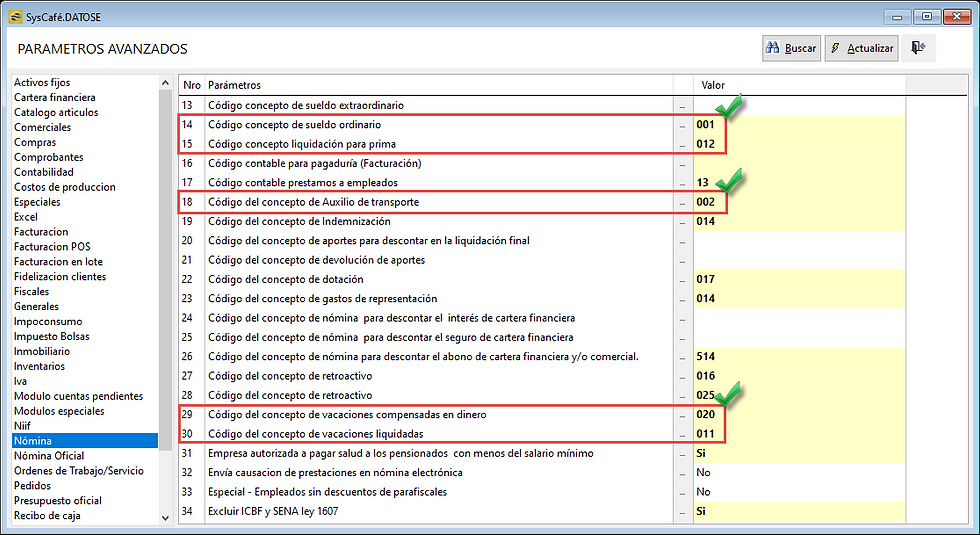Select Recibo de caja category

coord(47,516)
